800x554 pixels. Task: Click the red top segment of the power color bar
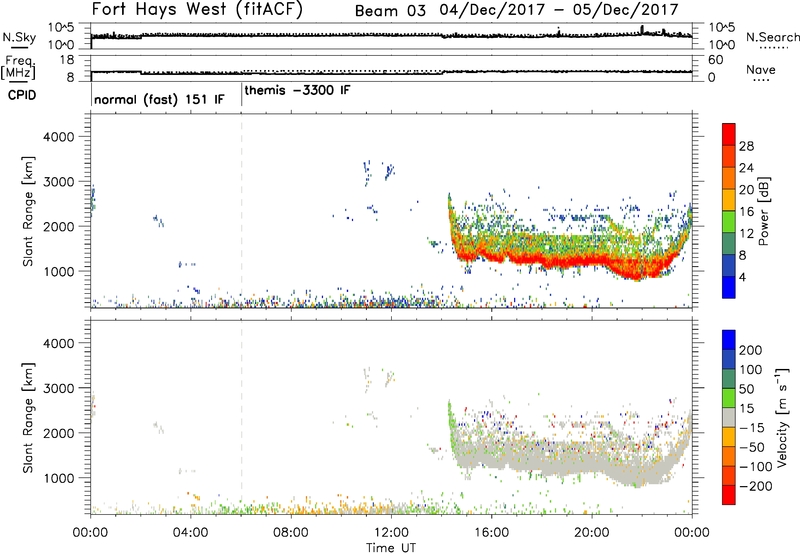click(729, 134)
